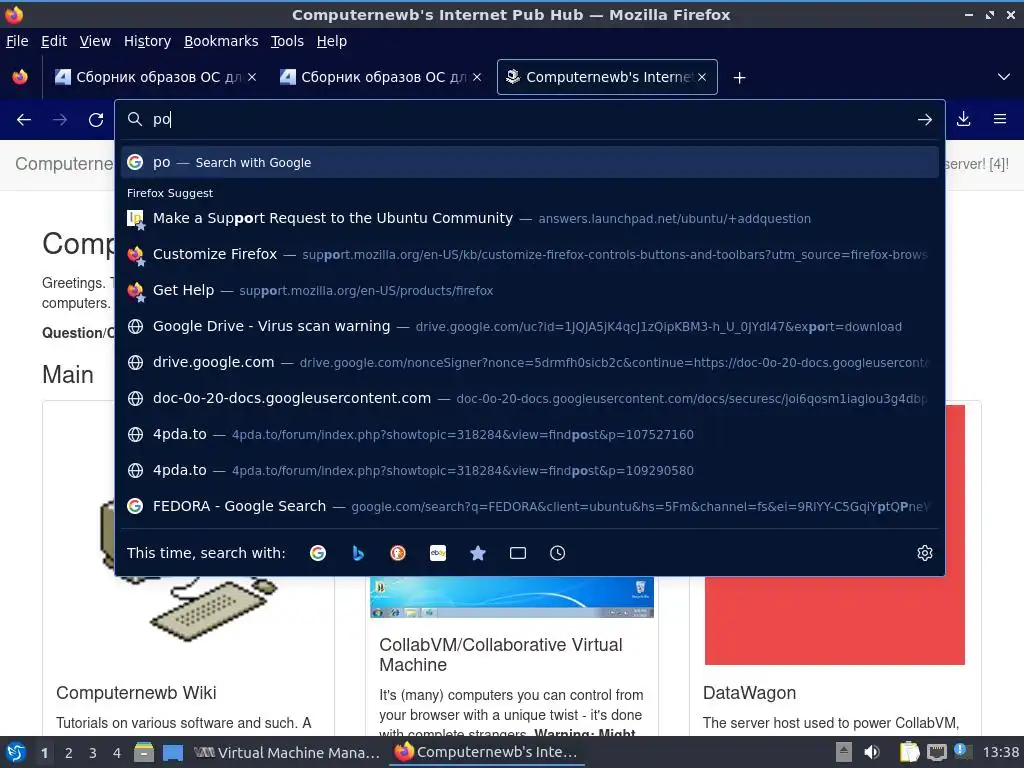Open the Customize Firefox suggestion
The width and height of the screenshot is (1024, 768).
click(530, 254)
